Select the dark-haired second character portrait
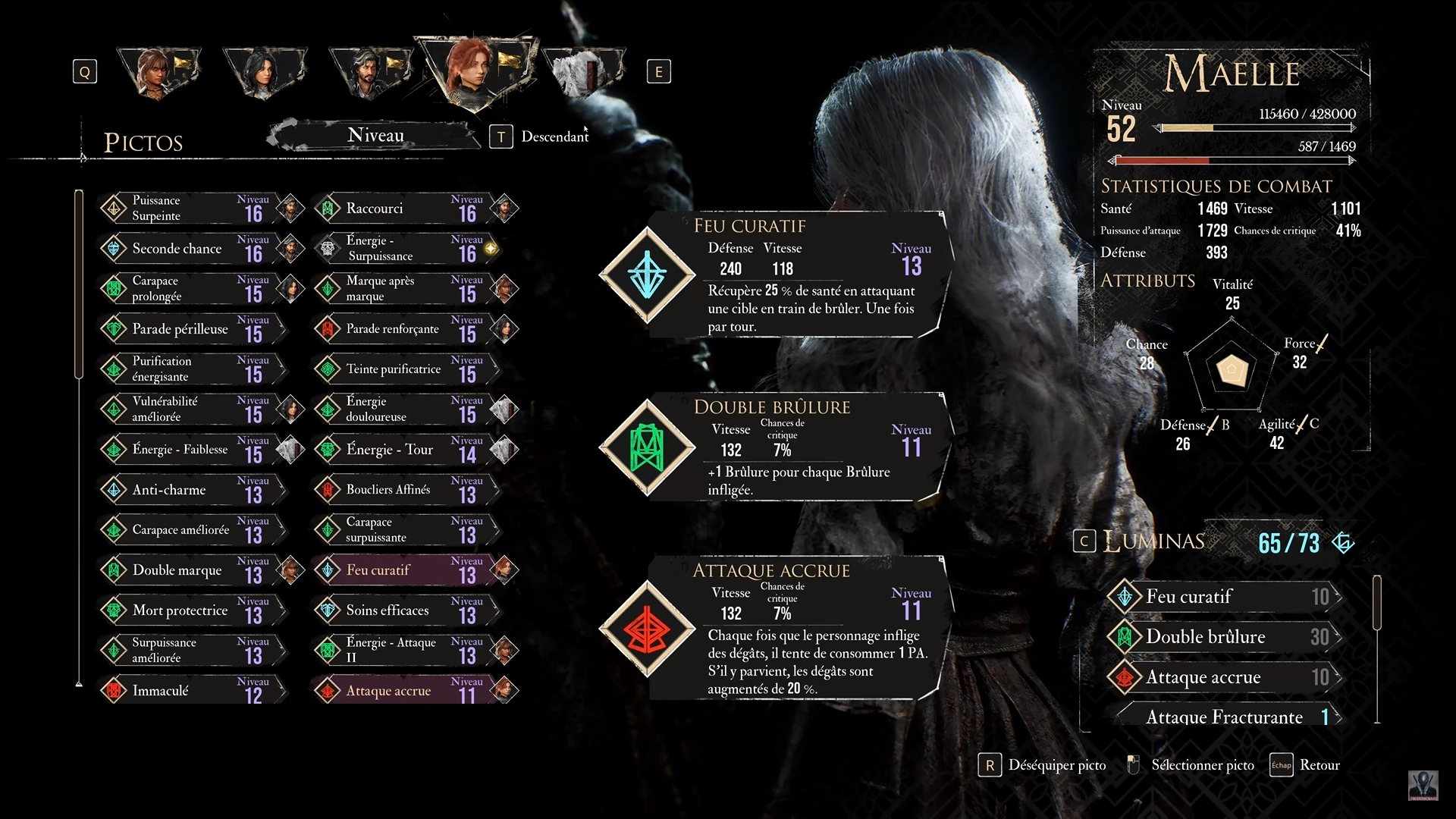 coord(265,74)
